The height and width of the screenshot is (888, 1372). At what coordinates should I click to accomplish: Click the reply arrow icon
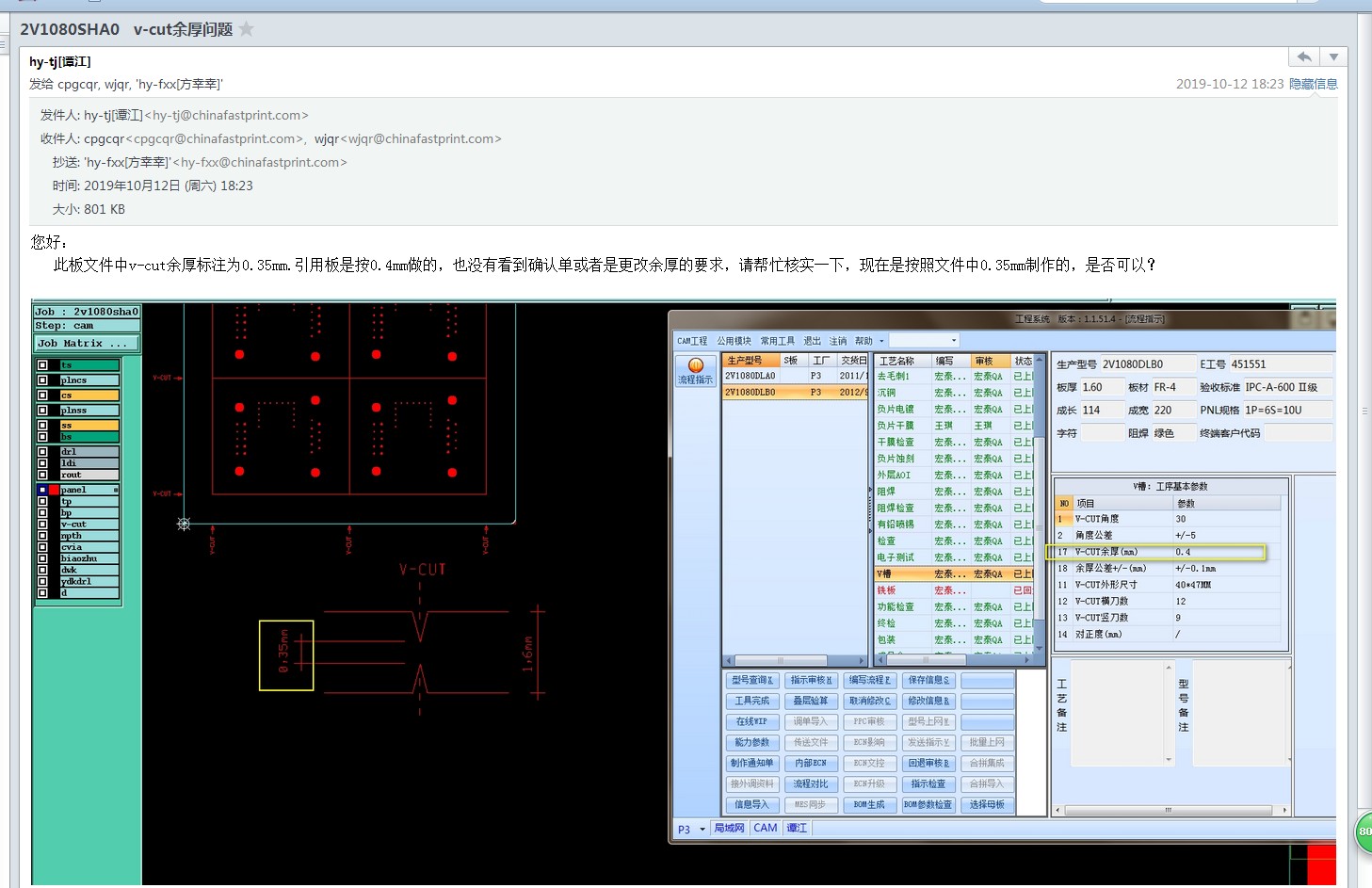(x=1304, y=57)
